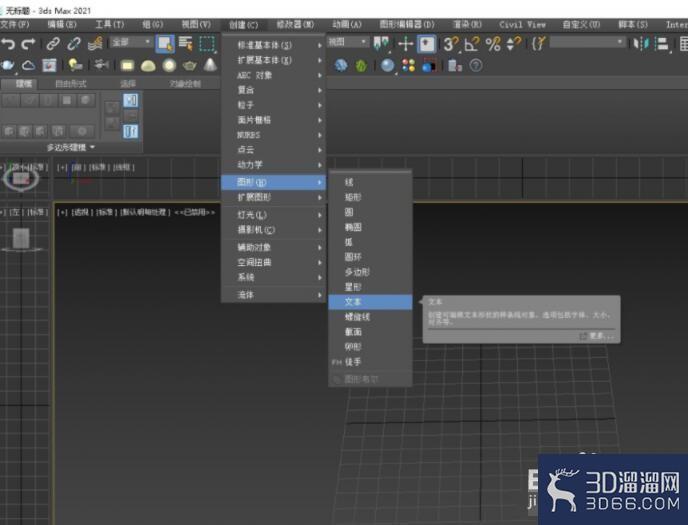Toggle the Angle Snap button
This screenshot has width=688, height=525.
click(x=472, y=44)
